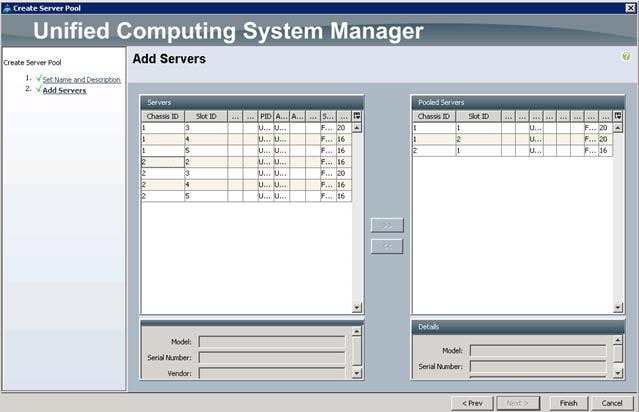Close the Create Server Pool window
639x412 pixels.
[x=630, y=8]
